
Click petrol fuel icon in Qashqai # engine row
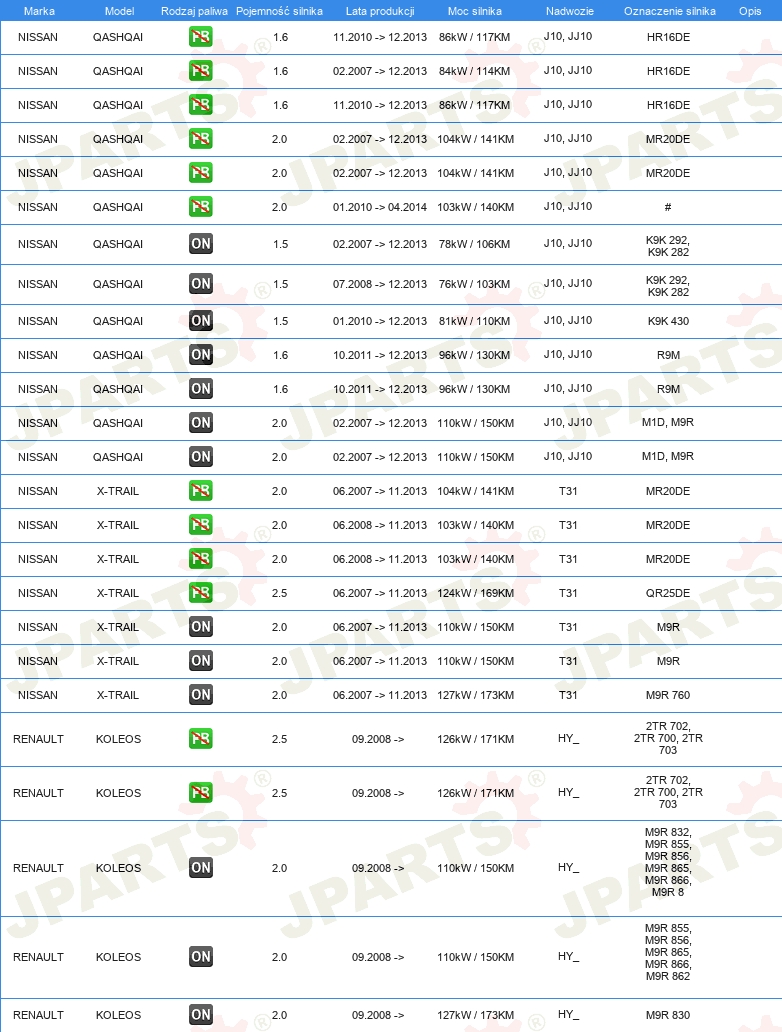[x=200, y=207]
